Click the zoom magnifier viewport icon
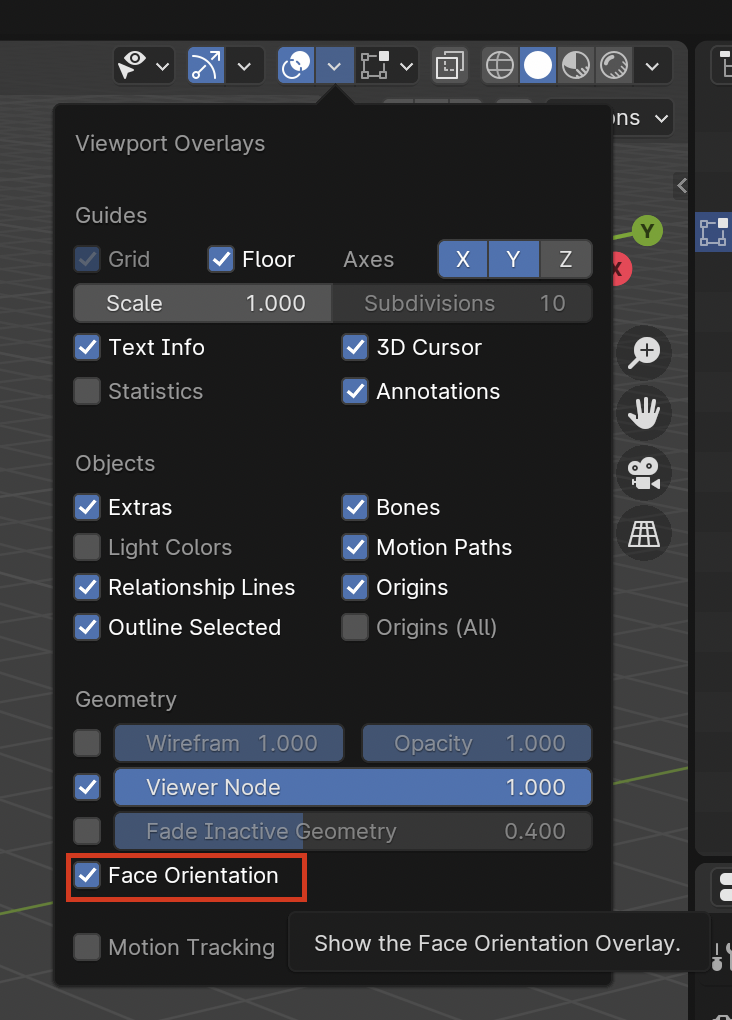This screenshot has width=732, height=1020. [644, 352]
